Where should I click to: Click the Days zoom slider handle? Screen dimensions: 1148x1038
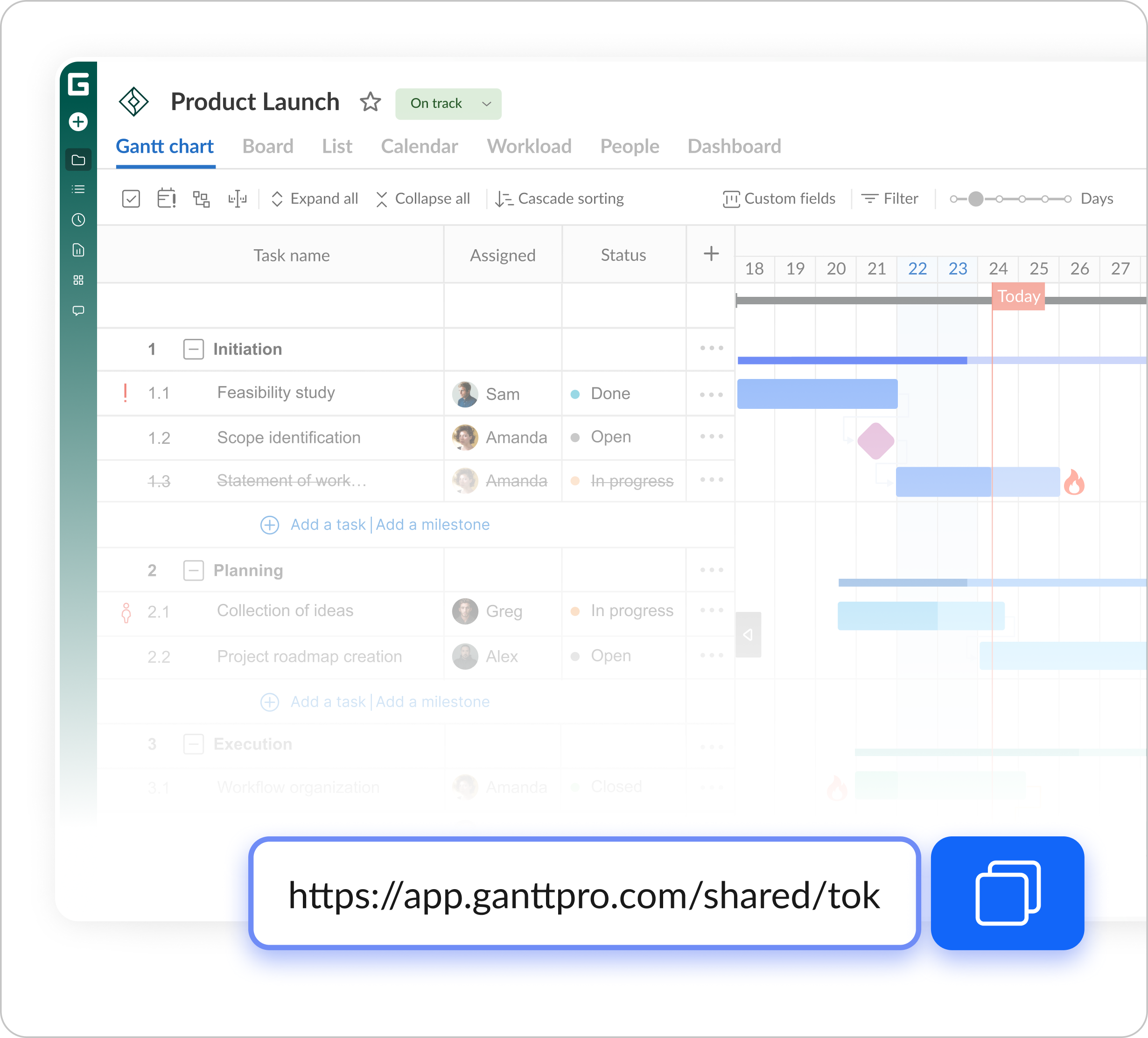coord(975,199)
